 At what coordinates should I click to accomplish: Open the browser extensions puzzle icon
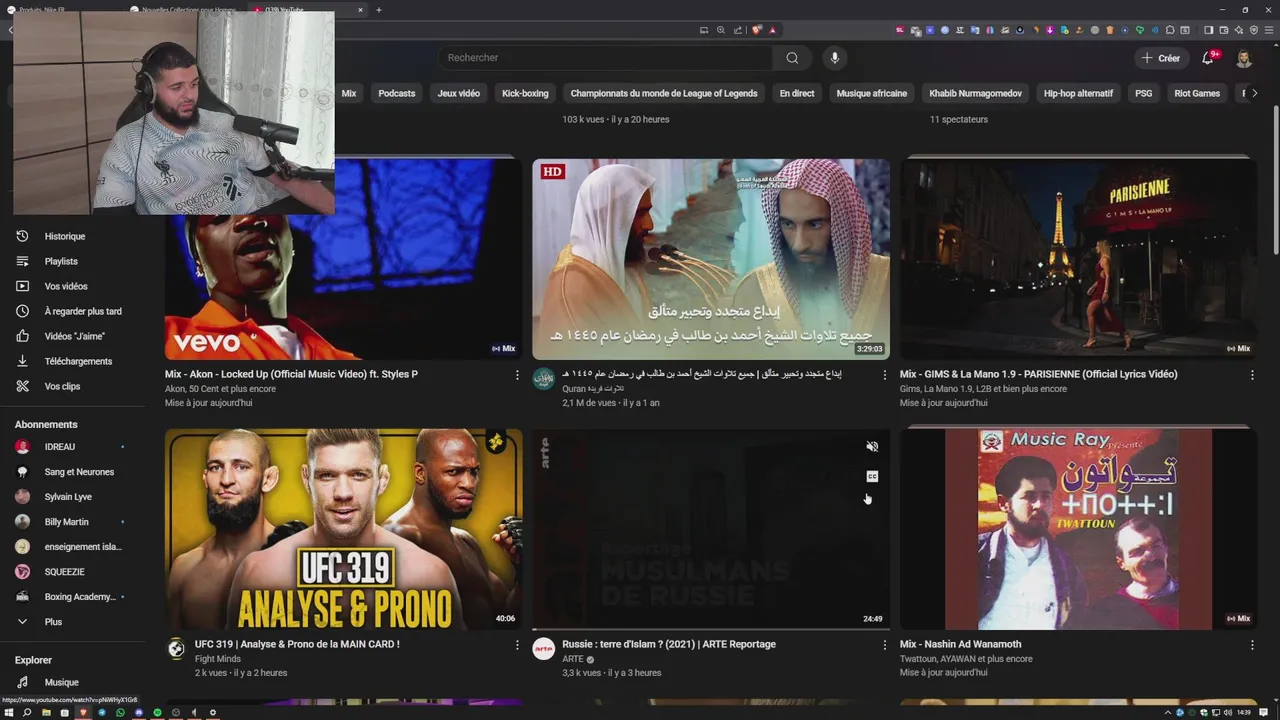coord(1171,30)
